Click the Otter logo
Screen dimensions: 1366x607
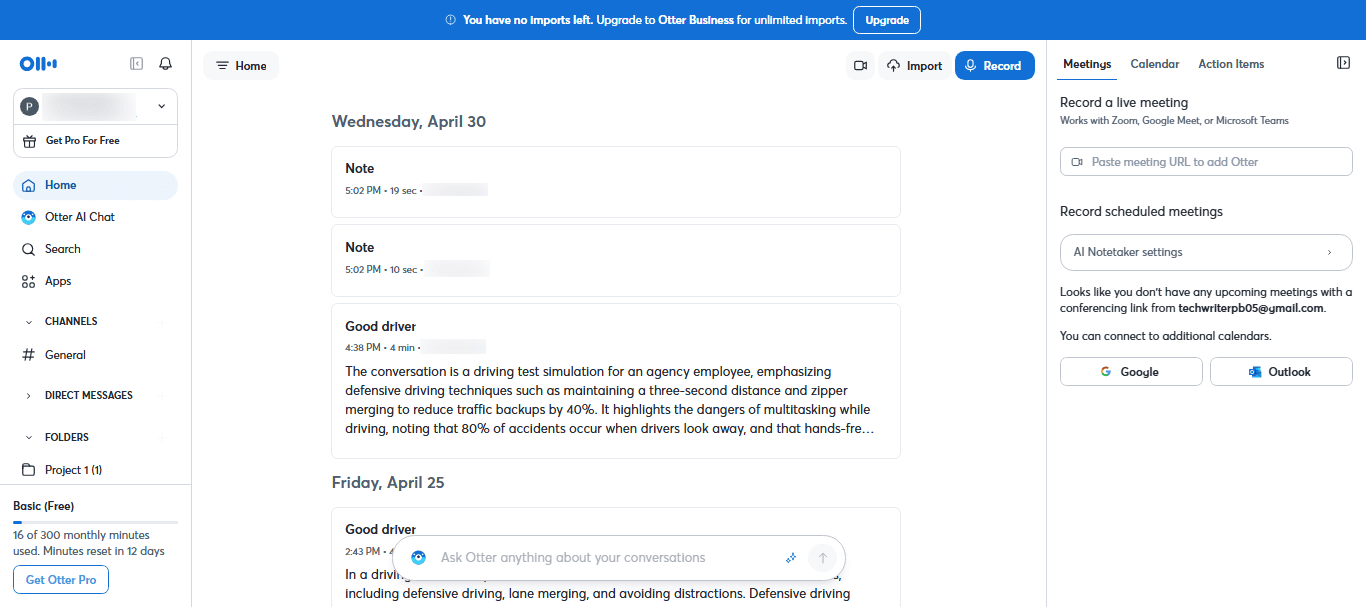[38, 64]
